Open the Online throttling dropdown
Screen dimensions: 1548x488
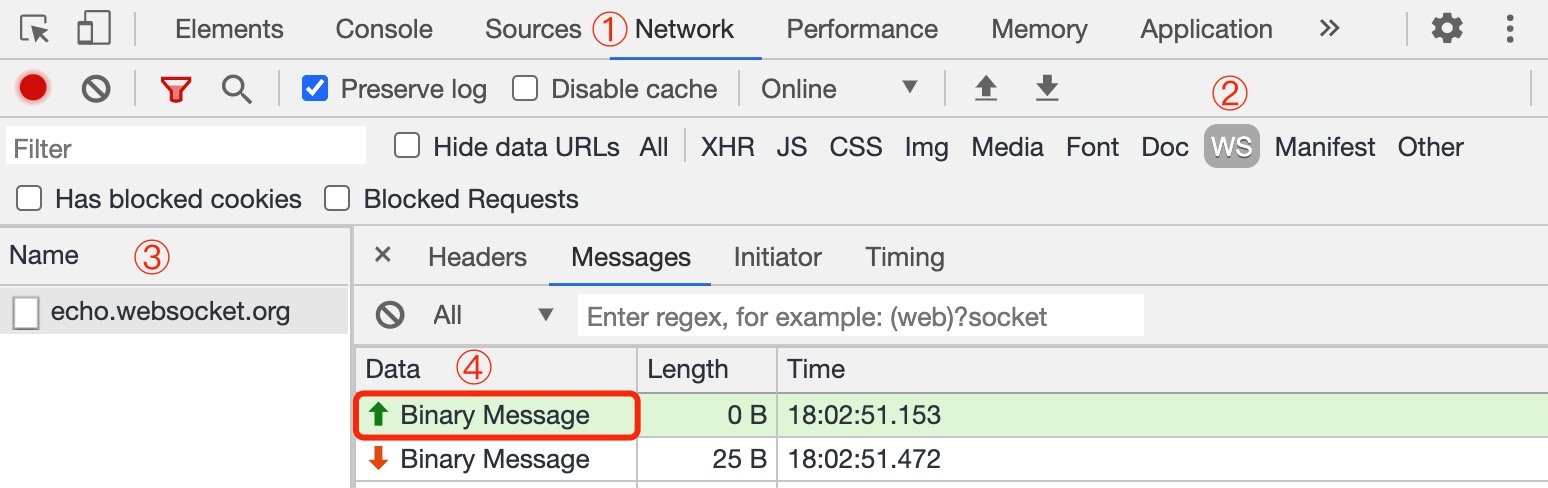839,89
